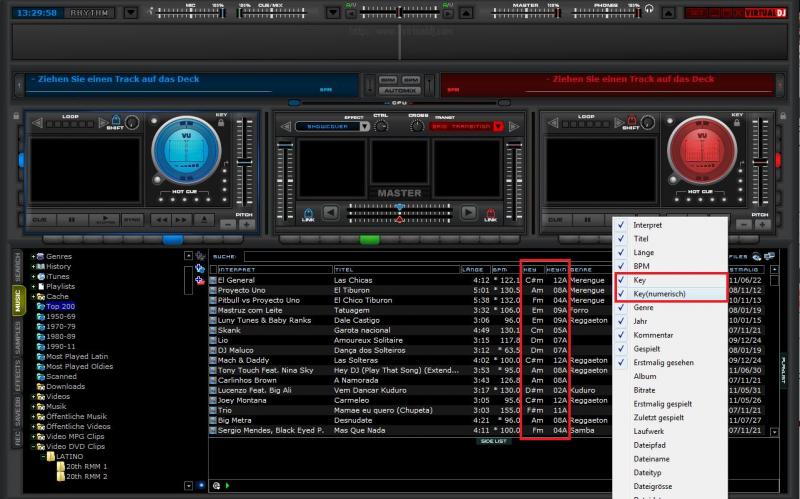Click the red add-favorite folder icon

click(200, 280)
